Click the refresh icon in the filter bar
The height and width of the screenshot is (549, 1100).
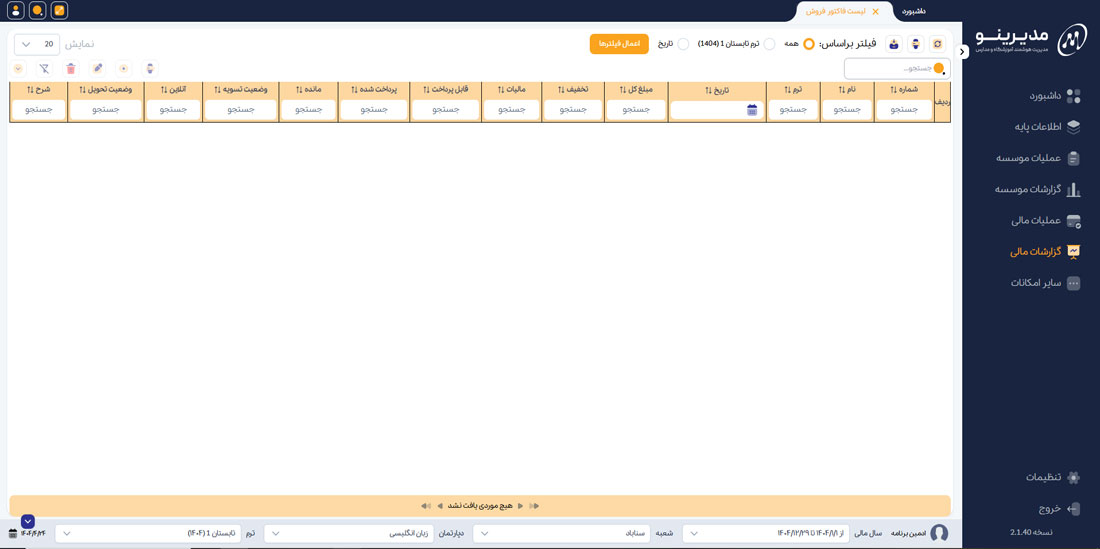coord(937,44)
